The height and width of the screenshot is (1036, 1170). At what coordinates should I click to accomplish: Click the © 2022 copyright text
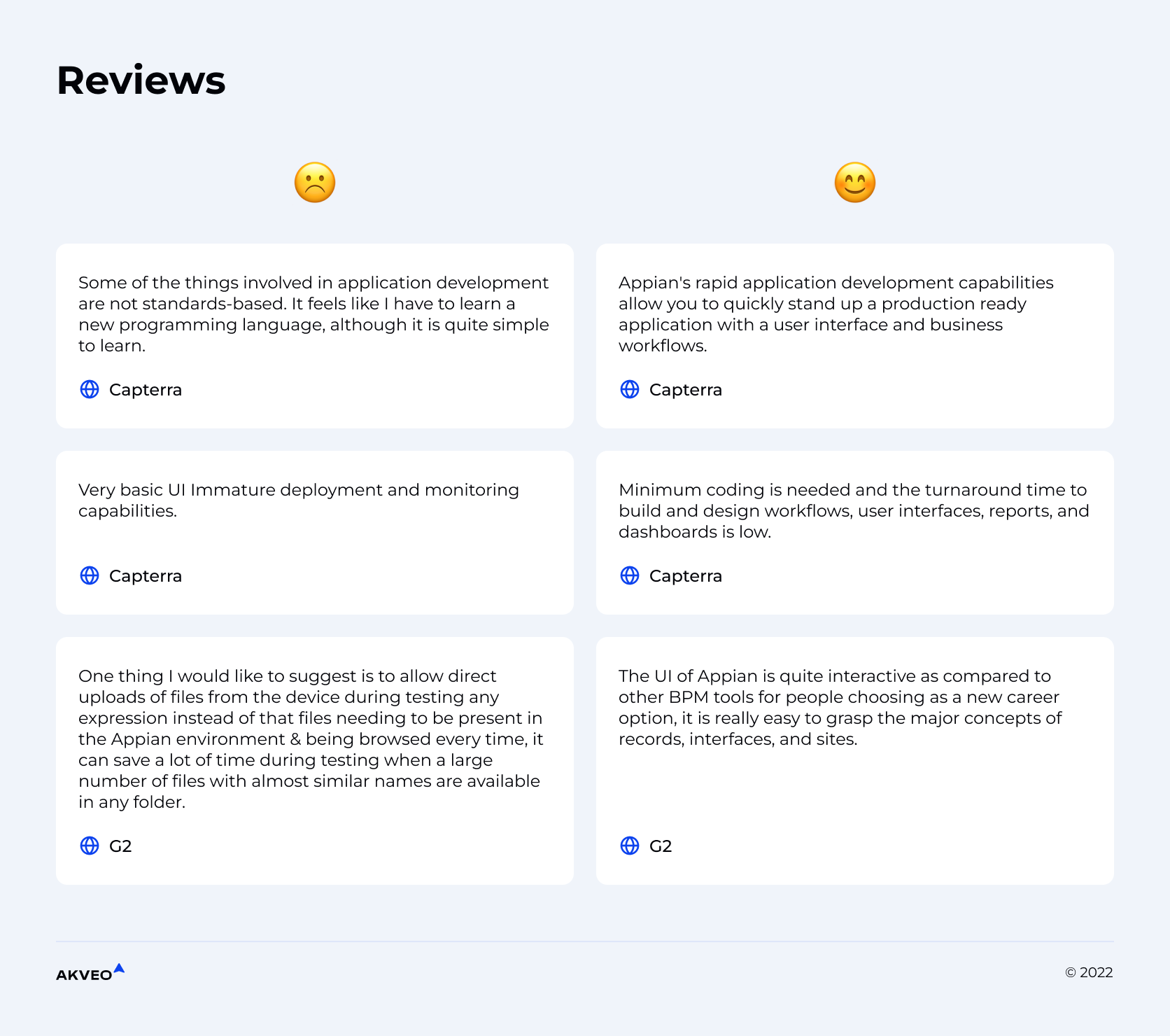click(x=1089, y=972)
